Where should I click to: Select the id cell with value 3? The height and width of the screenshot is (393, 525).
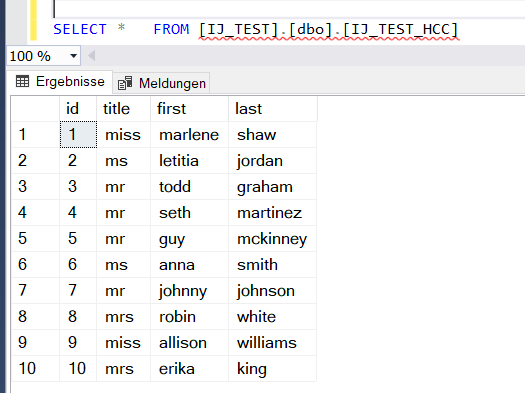coord(78,186)
